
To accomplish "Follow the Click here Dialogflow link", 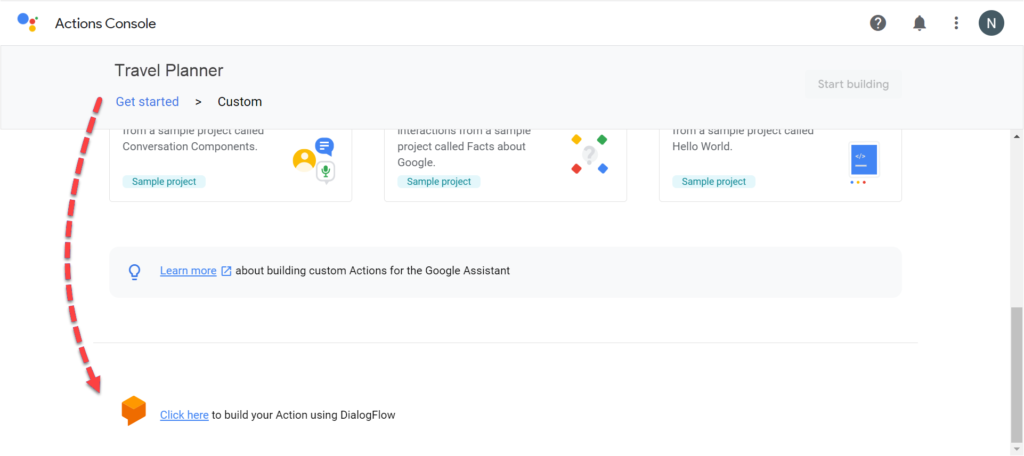I will pos(184,415).
